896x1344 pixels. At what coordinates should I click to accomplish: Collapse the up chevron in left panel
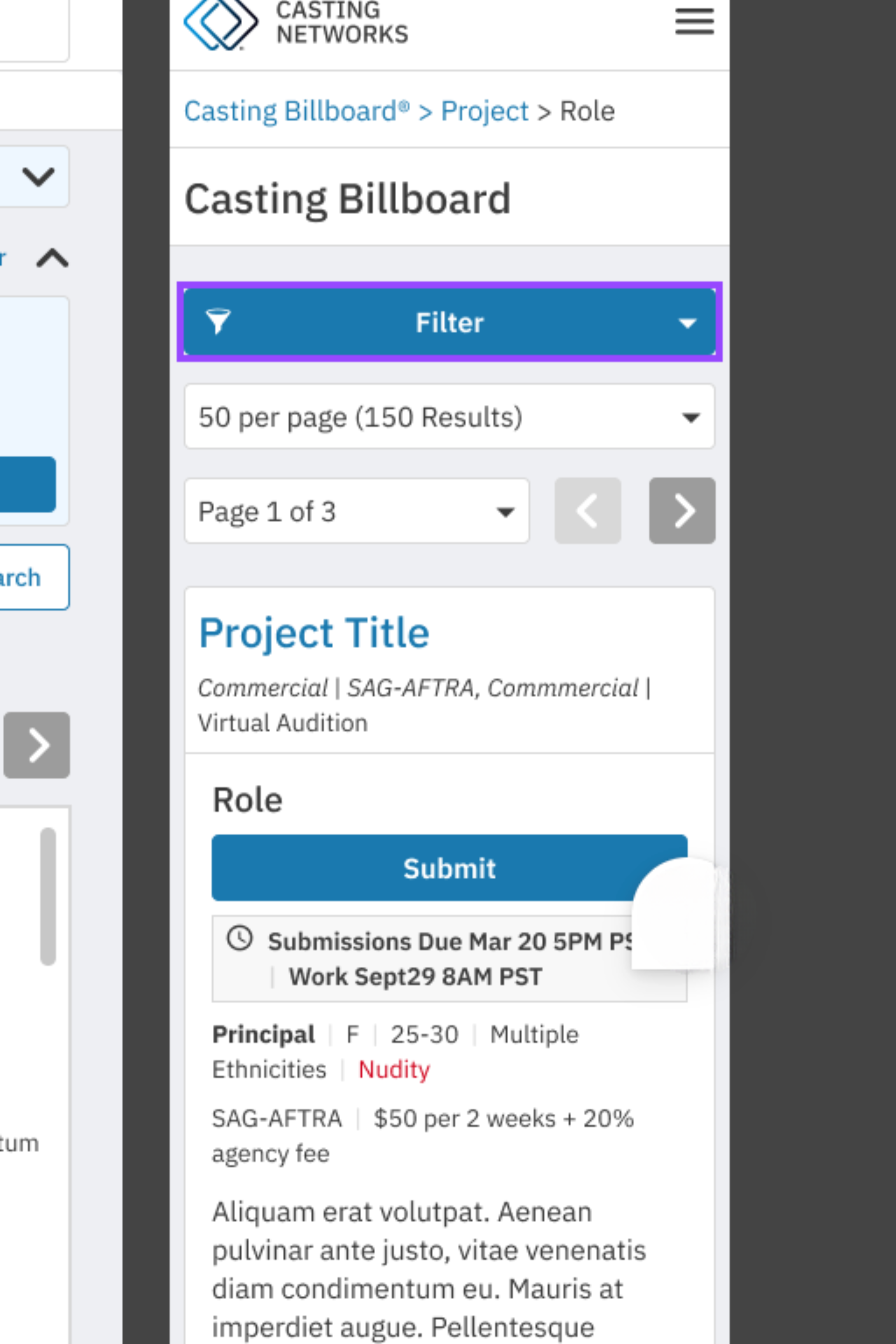point(53,258)
